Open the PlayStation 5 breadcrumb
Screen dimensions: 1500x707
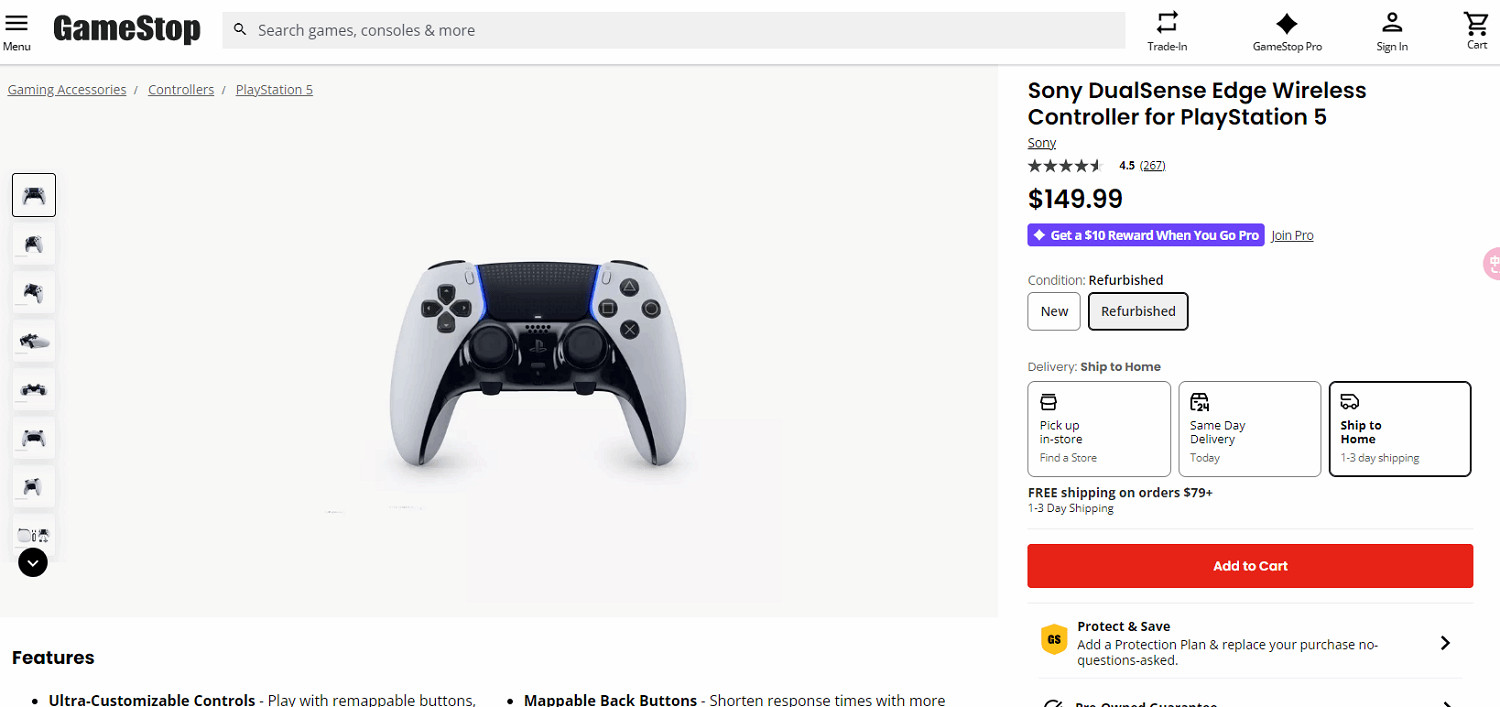click(274, 89)
